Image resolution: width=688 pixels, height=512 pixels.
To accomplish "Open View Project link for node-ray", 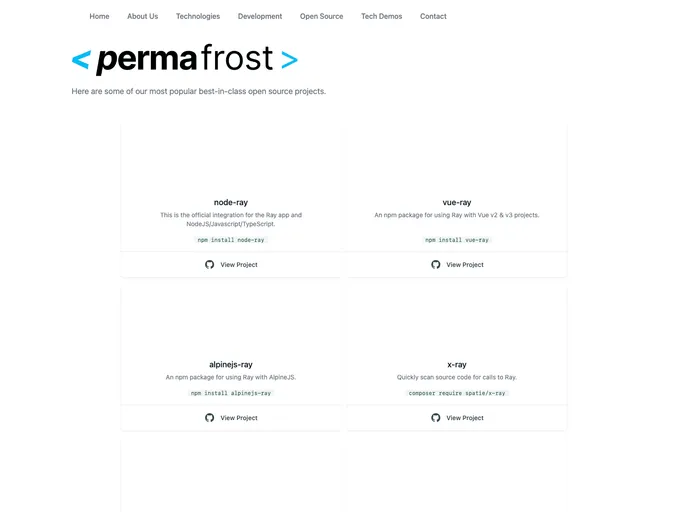I will [239, 265].
